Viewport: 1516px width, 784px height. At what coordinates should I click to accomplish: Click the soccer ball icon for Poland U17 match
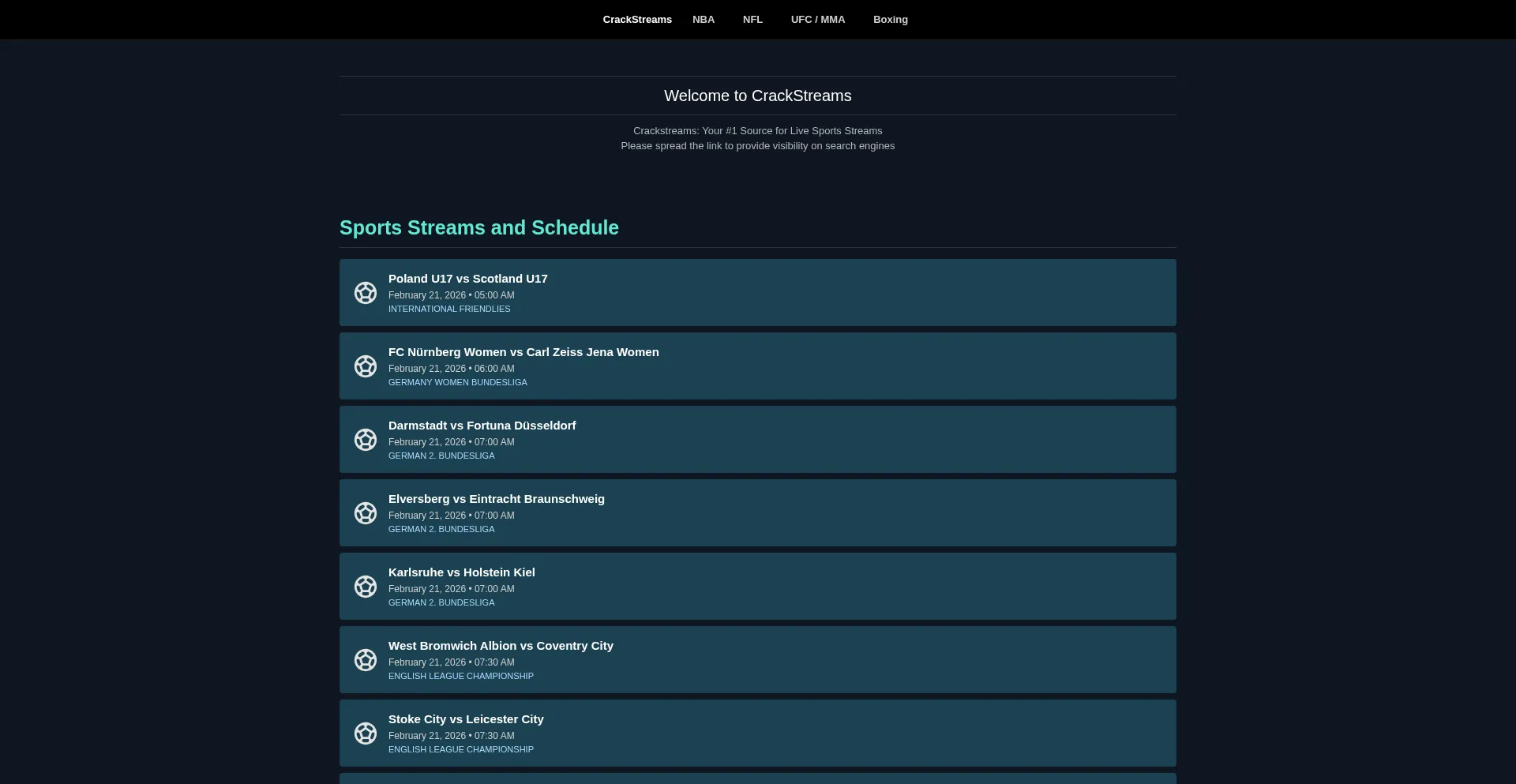pyautogui.click(x=366, y=293)
